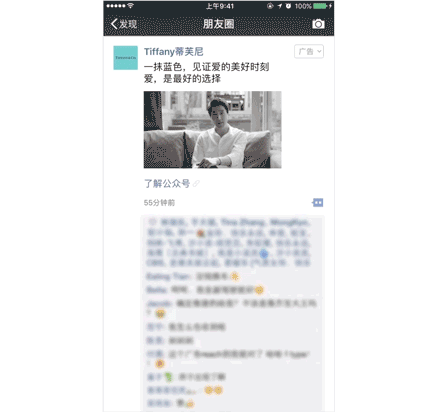Viewport: 437px width, 412px height.
Task: Tap the 55分钟前 timestamp
Action: coord(159,203)
